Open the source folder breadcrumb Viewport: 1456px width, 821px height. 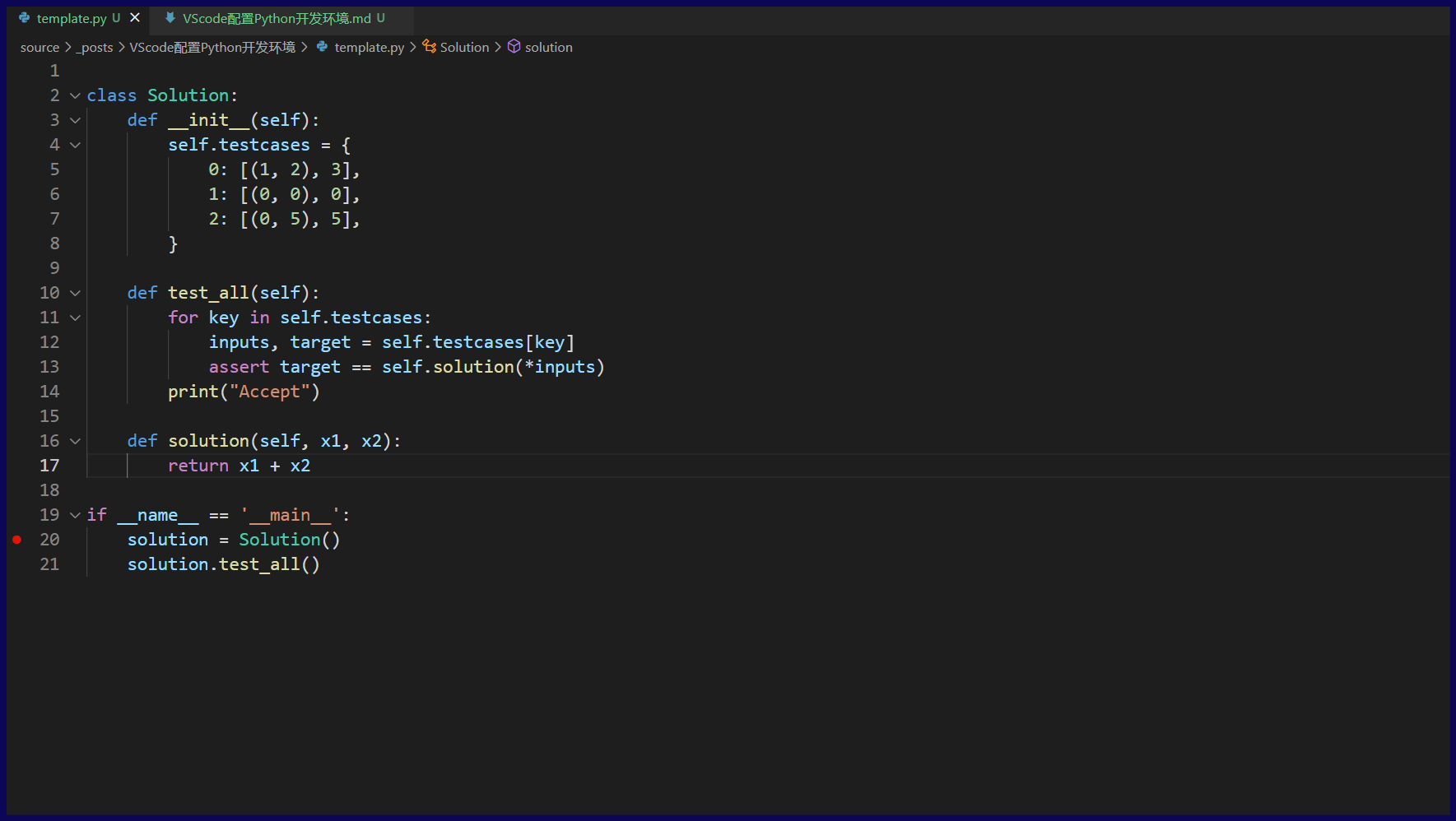tap(40, 48)
